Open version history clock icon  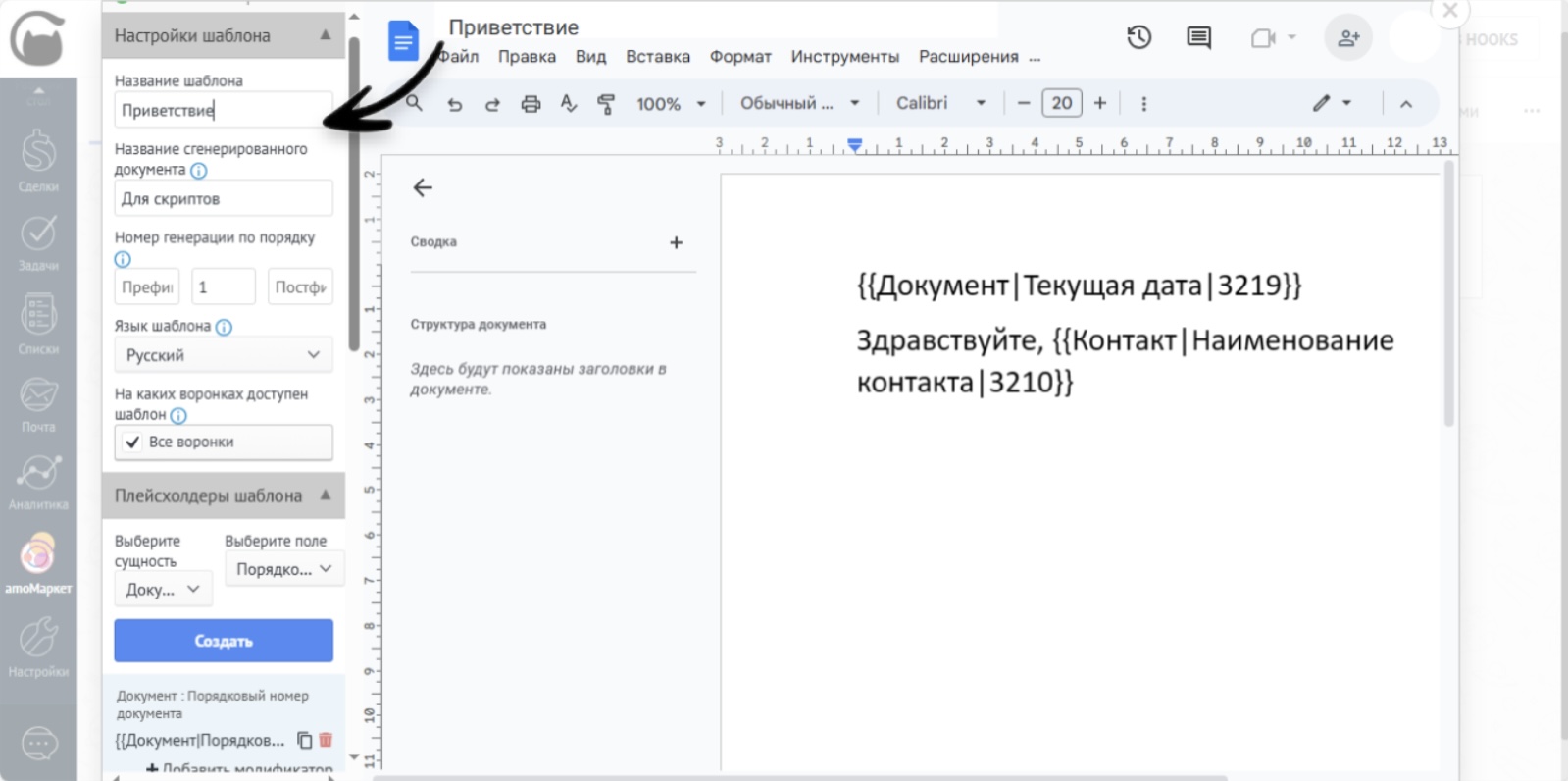tap(1138, 38)
